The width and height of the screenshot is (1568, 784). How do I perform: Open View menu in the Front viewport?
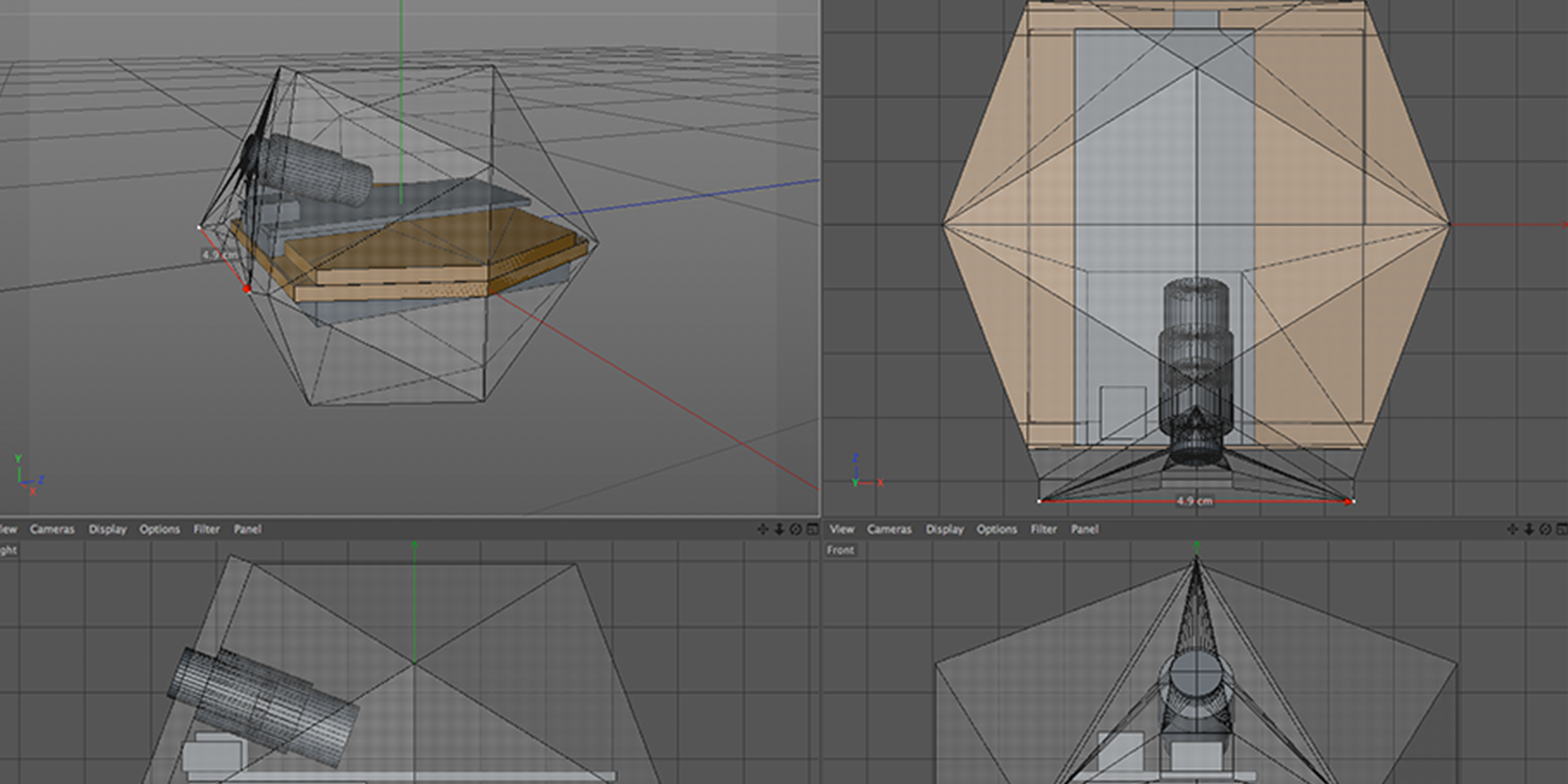(x=841, y=529)
